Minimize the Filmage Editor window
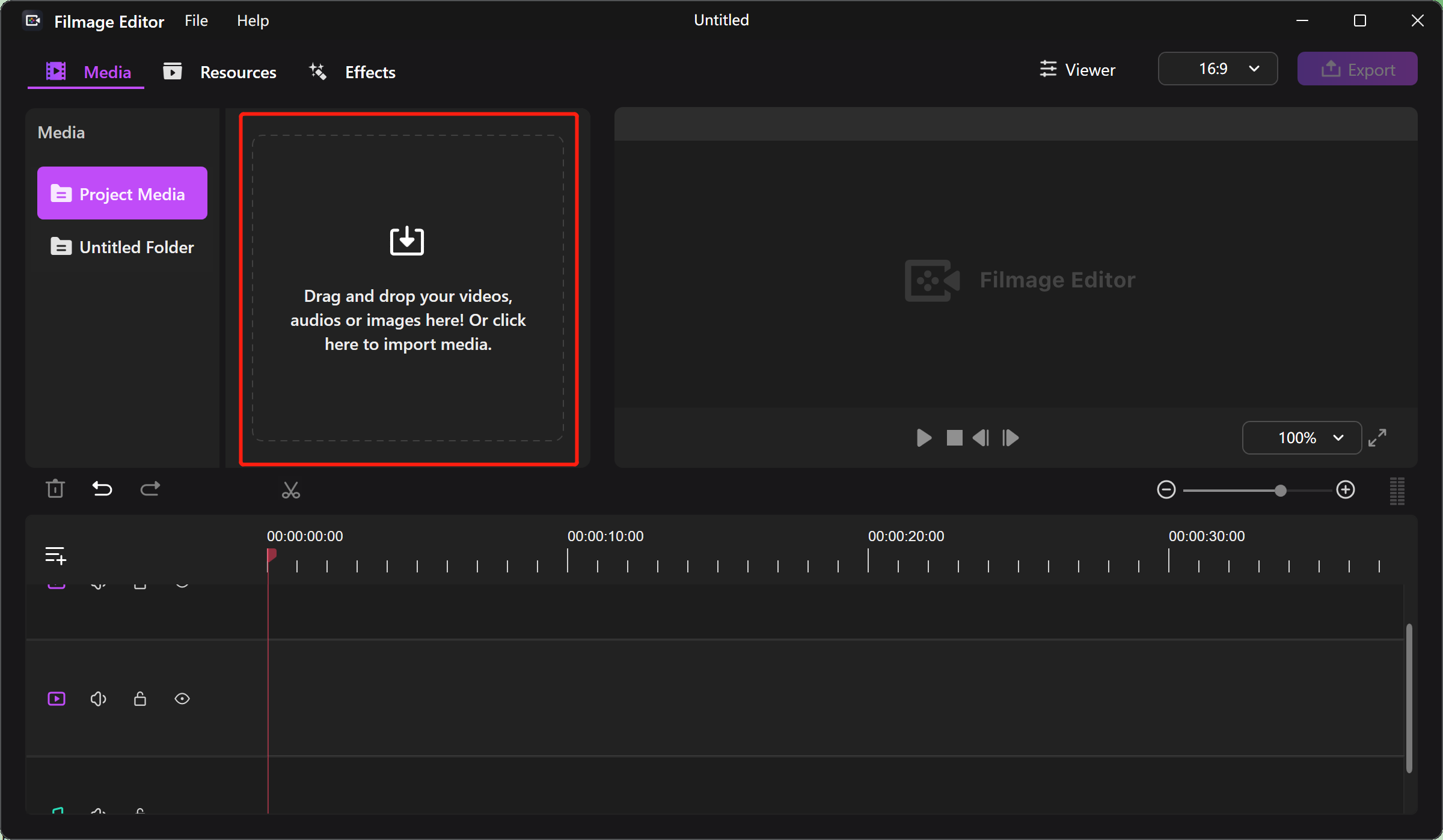 tap(1302, 20)
